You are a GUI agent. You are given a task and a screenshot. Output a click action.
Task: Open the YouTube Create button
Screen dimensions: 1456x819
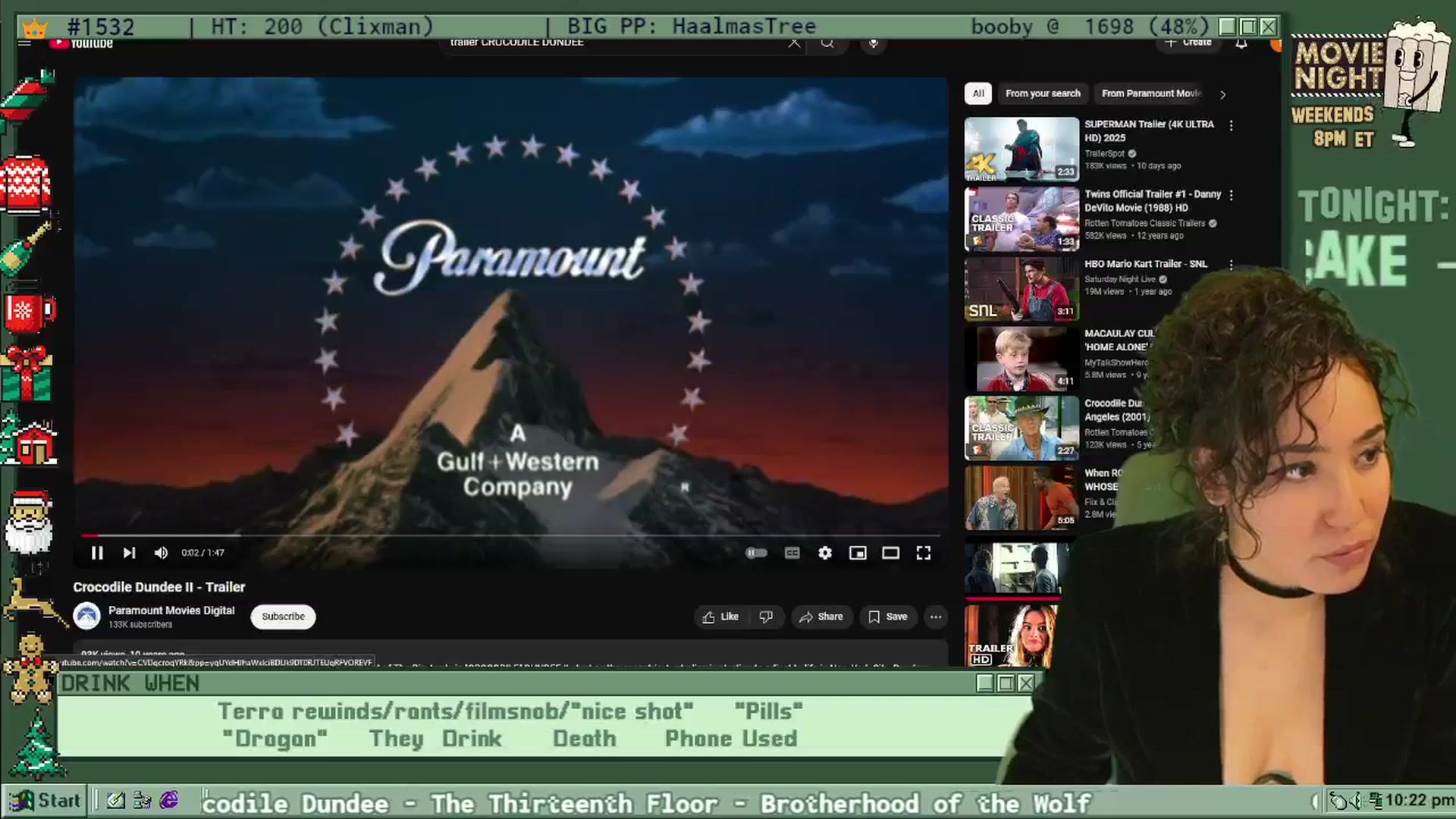click(x=1188, y=42)
